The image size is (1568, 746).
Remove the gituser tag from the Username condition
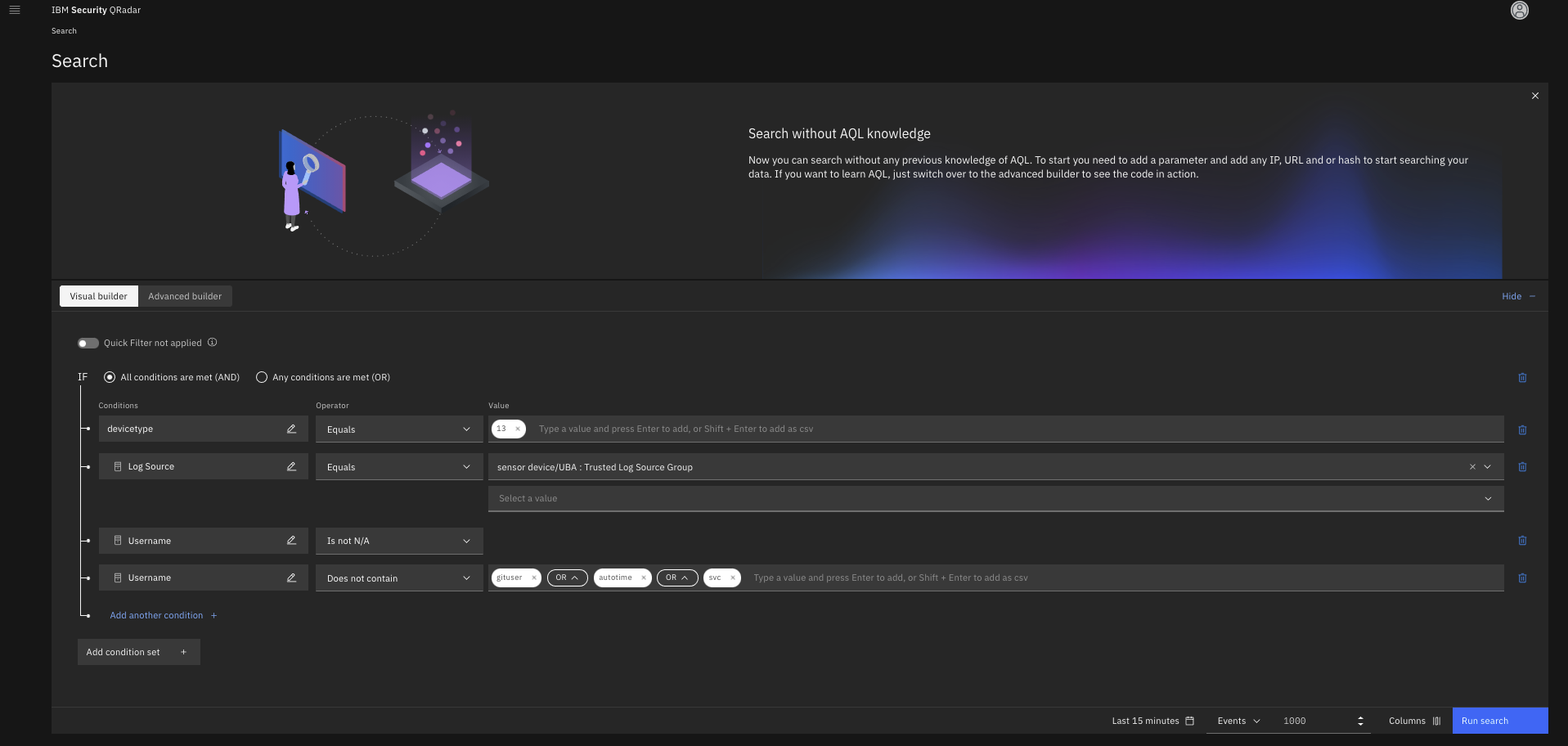click(x=533, y=577)
